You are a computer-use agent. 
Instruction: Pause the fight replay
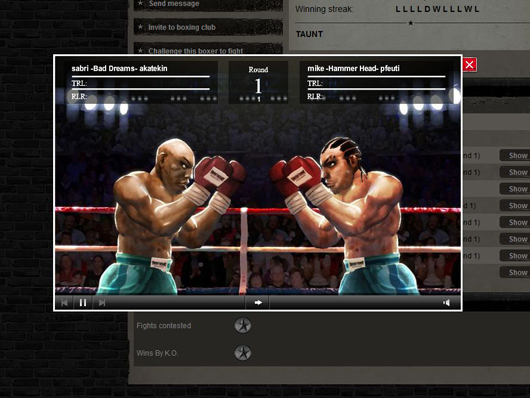83,303
